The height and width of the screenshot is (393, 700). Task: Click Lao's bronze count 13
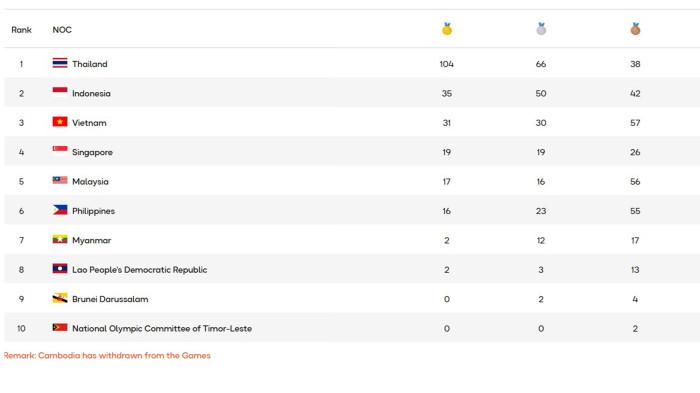(635, 270)
